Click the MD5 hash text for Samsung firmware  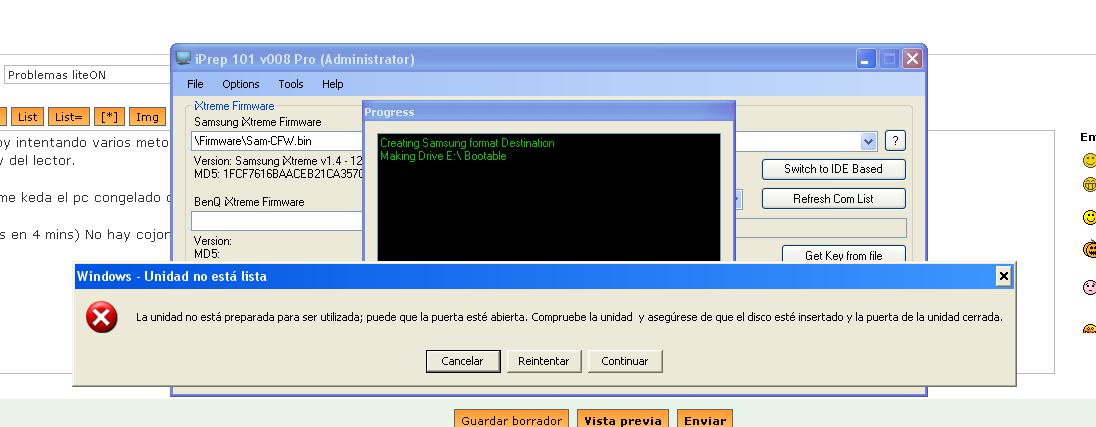[278, 173]
